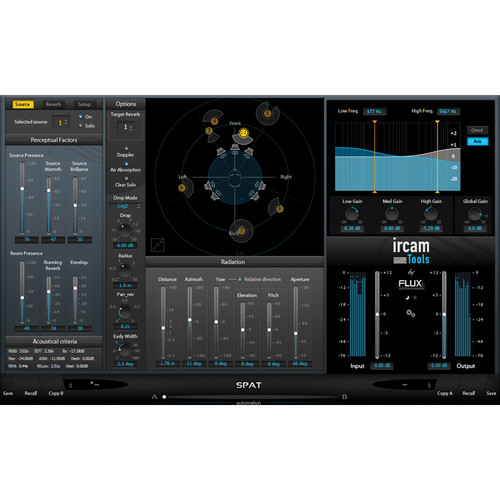The image size is (500, 500).
Task: Click the Source Warmth slider handle
Action: (x=49, y=190)
